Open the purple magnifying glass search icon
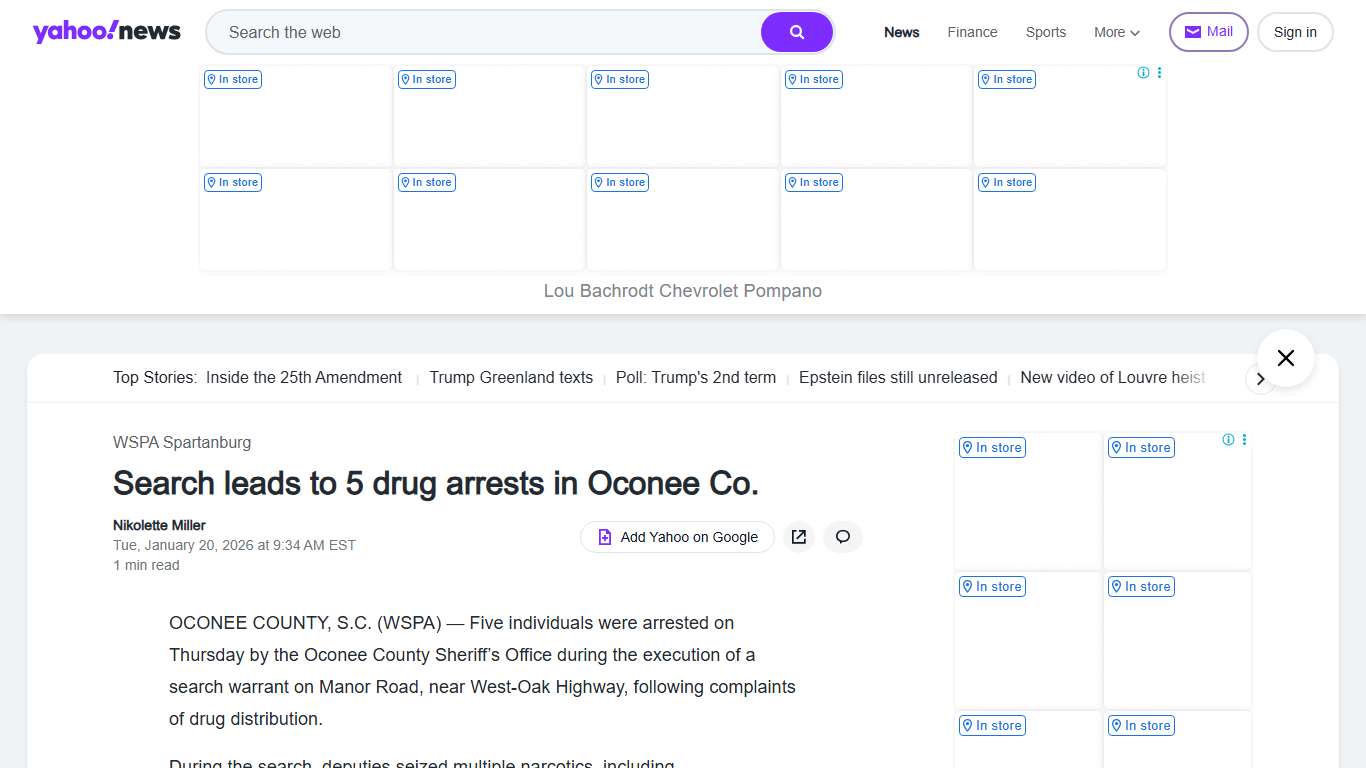The width and height of the screenshot is (1366, 768). coord(796,31)
